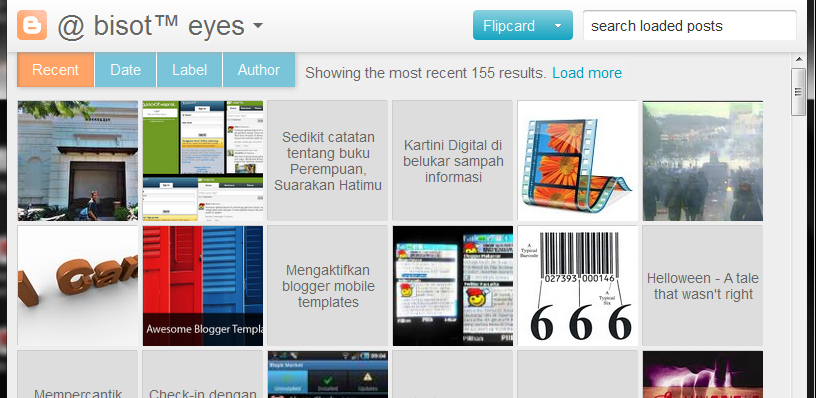Click the orange Blogger logo icon

click(32, 25)
